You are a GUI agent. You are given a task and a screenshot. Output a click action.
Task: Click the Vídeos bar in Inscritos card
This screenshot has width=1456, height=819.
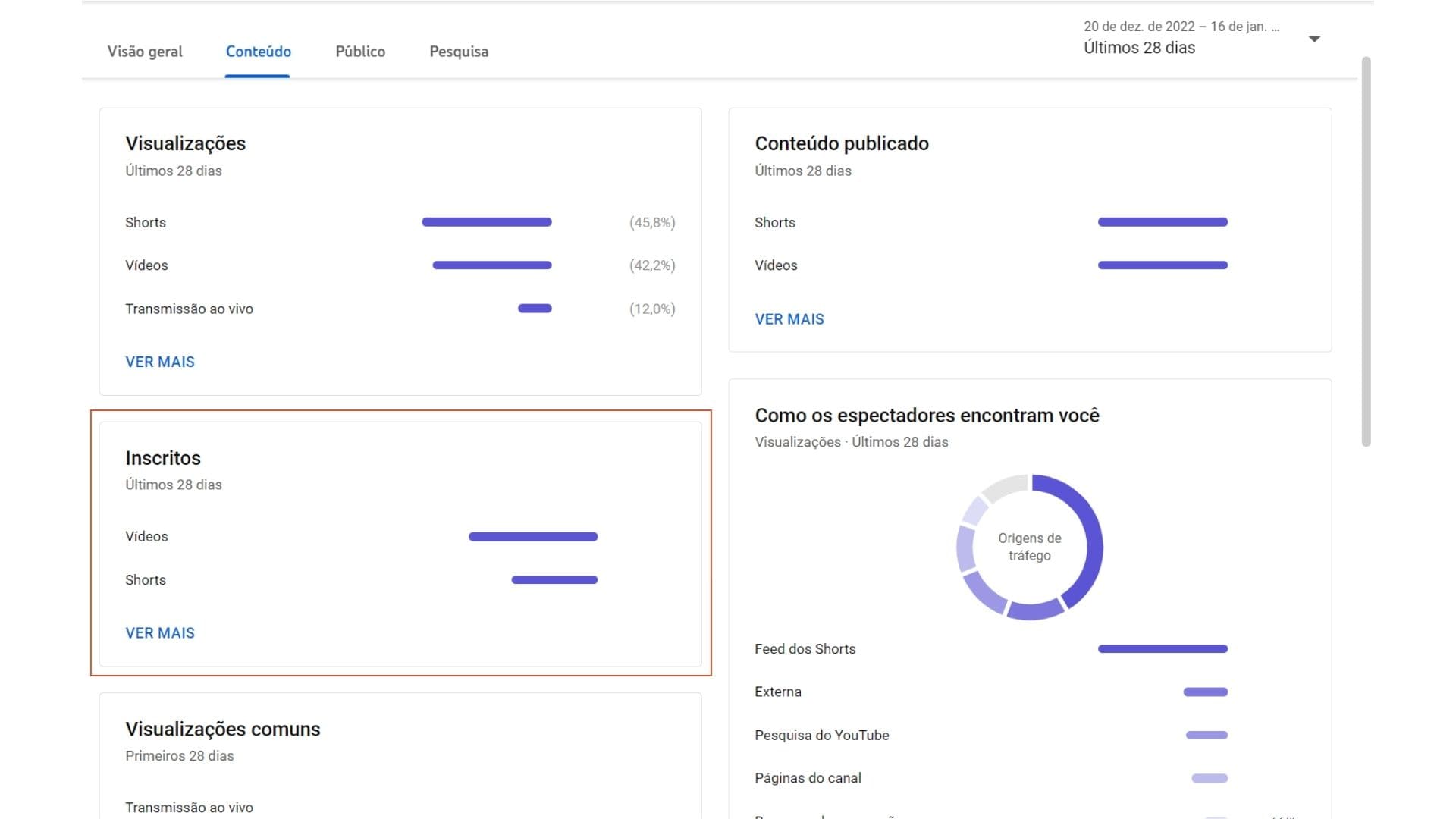[533, 537]
